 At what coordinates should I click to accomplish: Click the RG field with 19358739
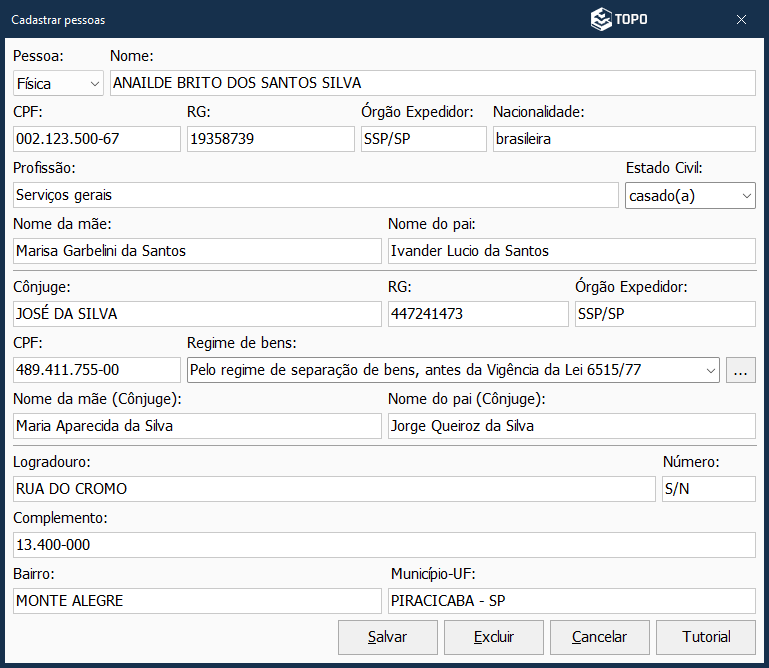click(270, 139)
